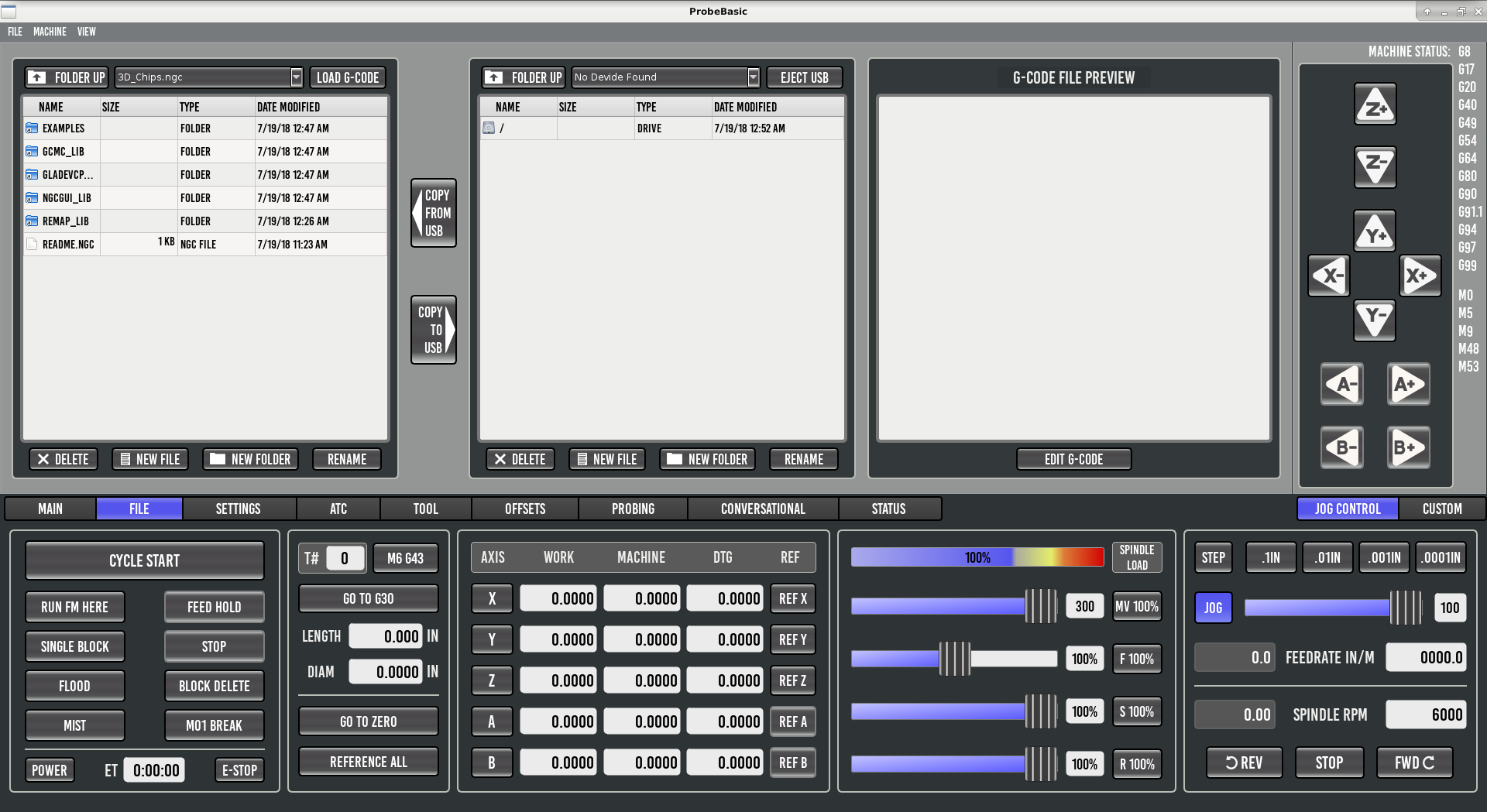Viewport: 1487px width, 812px height.
Task: Click CYCLE START
Action: (145, 560)
